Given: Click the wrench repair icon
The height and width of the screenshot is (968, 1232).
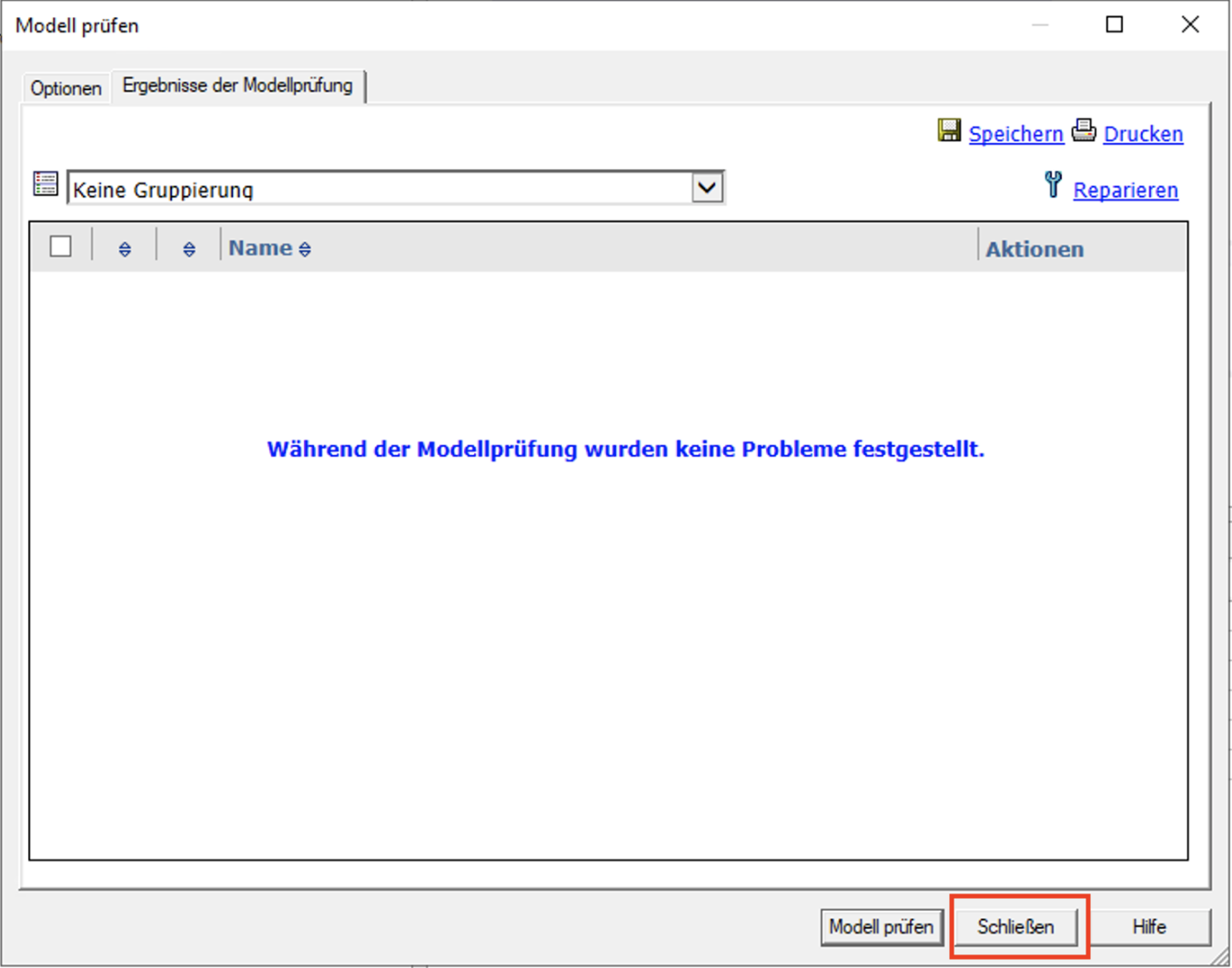Looking at the screenshot, I should click(x=1053, y=186).
